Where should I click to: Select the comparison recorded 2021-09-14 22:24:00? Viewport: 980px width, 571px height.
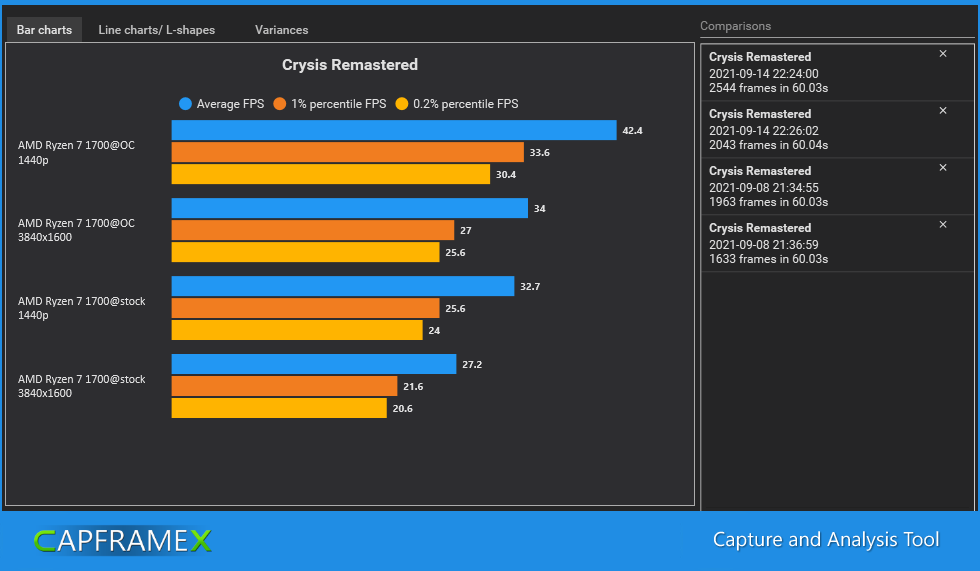click(x=837, y=72)
